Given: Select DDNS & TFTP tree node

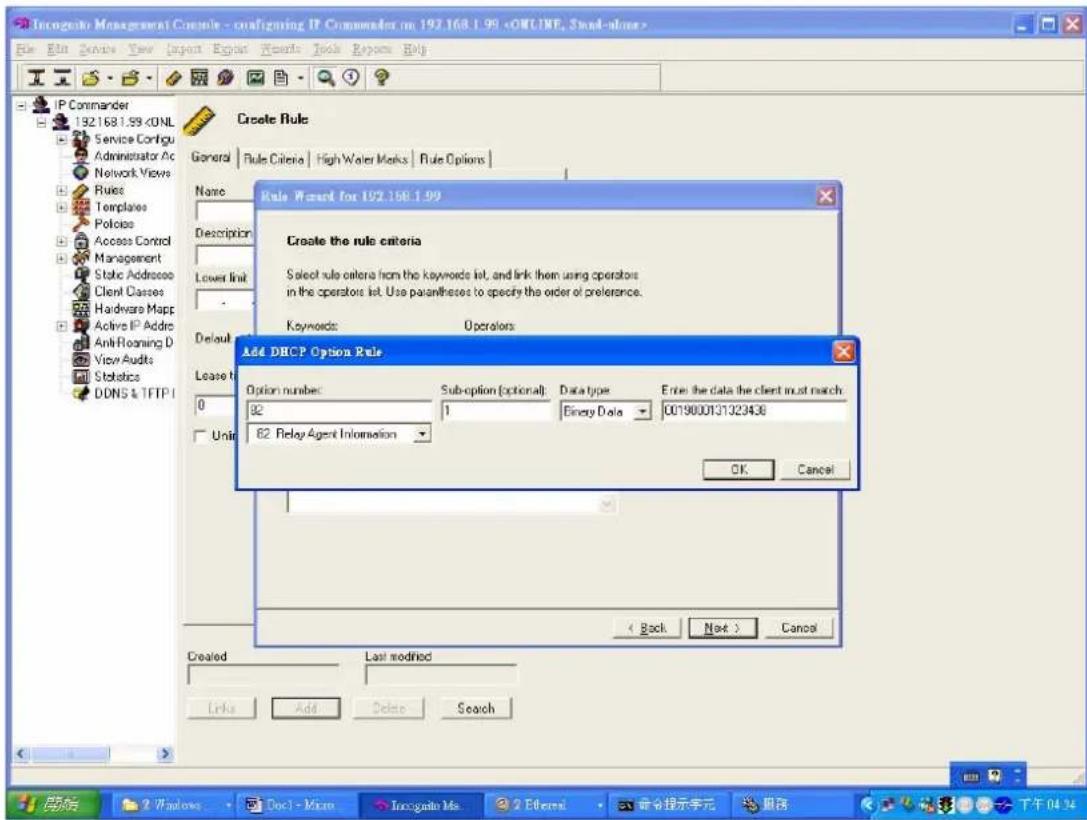Looking at the screenshot, I should pos(134,394).
